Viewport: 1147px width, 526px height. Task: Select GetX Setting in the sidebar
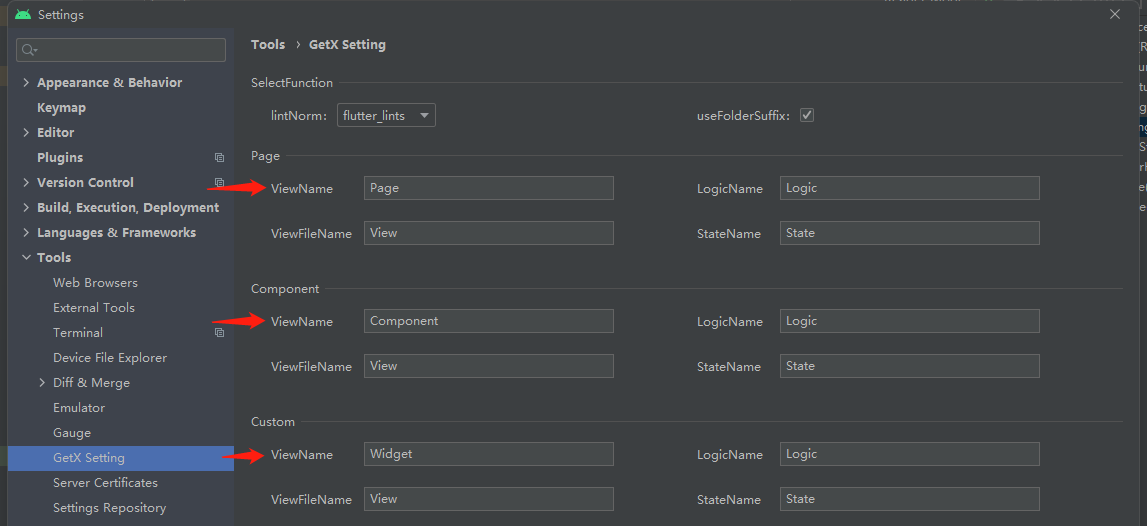89,458
